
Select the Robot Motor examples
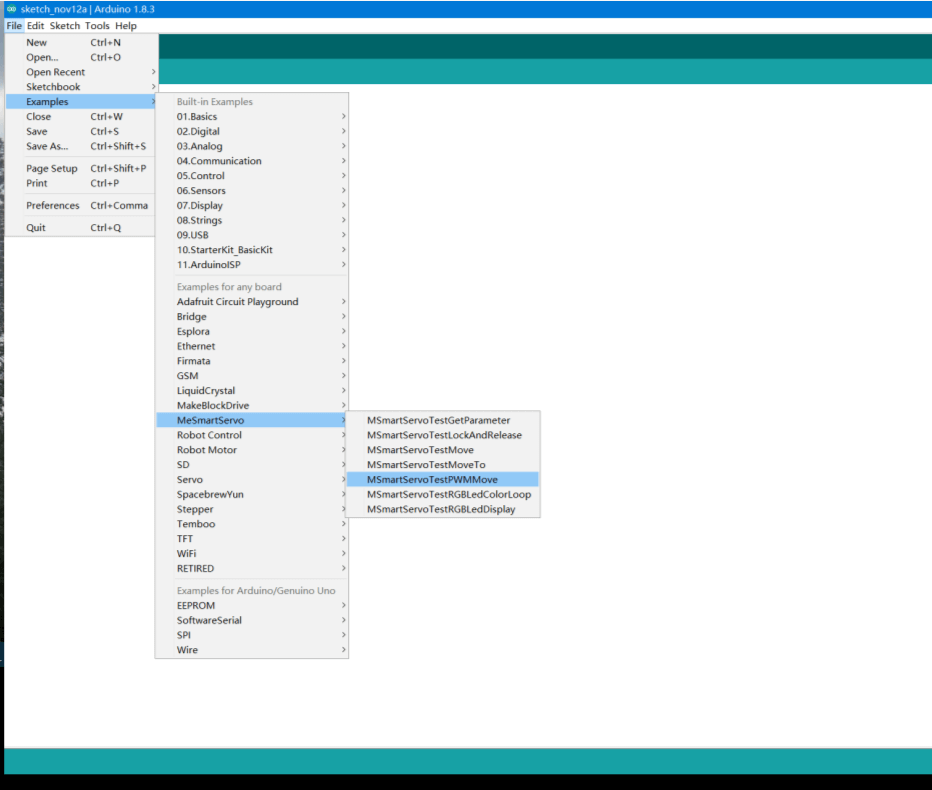coord(252,450)
